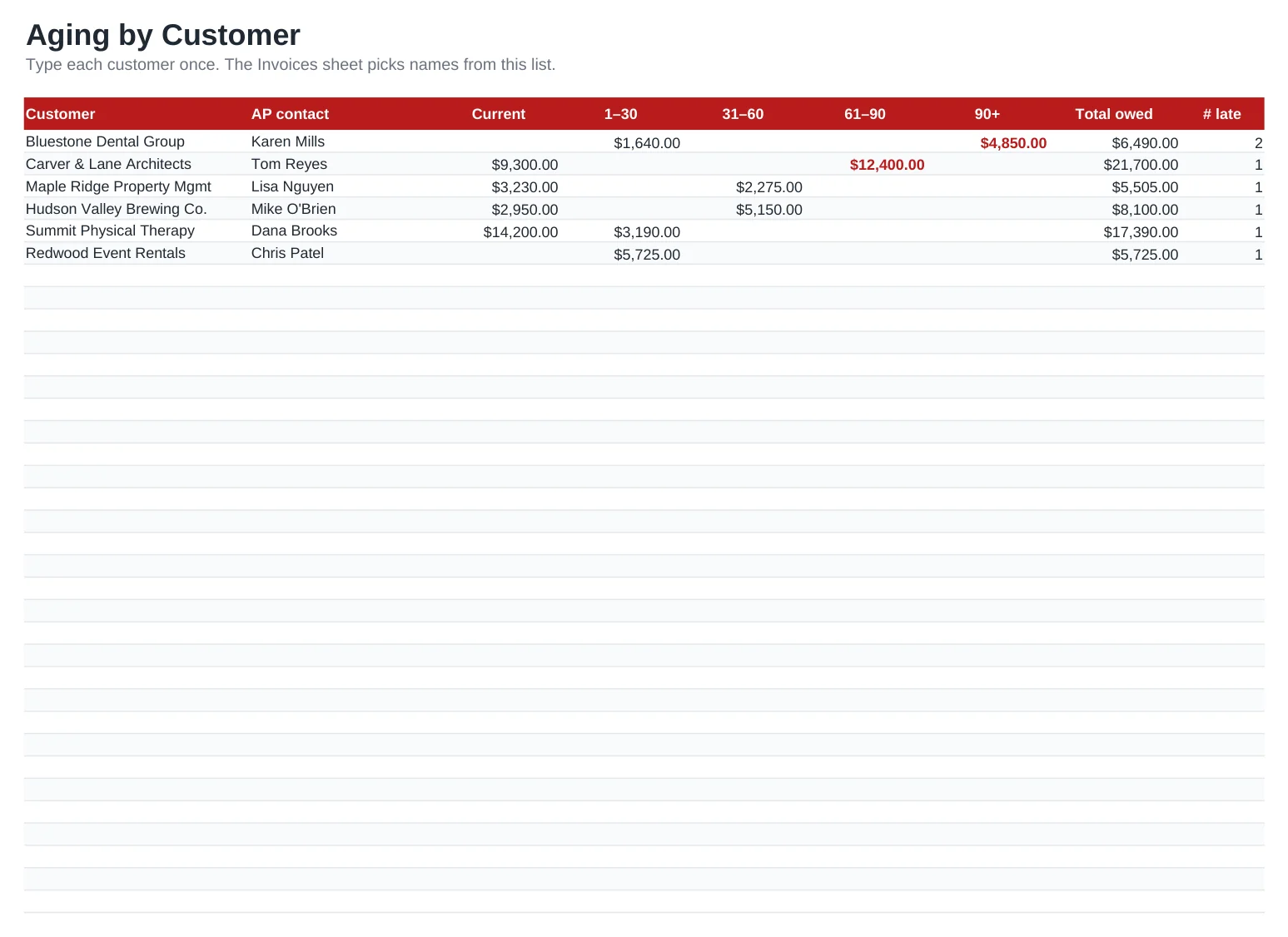Click the 31–60 column header
The width and height of the screenshot is (1288, 937).
[743, 114]
